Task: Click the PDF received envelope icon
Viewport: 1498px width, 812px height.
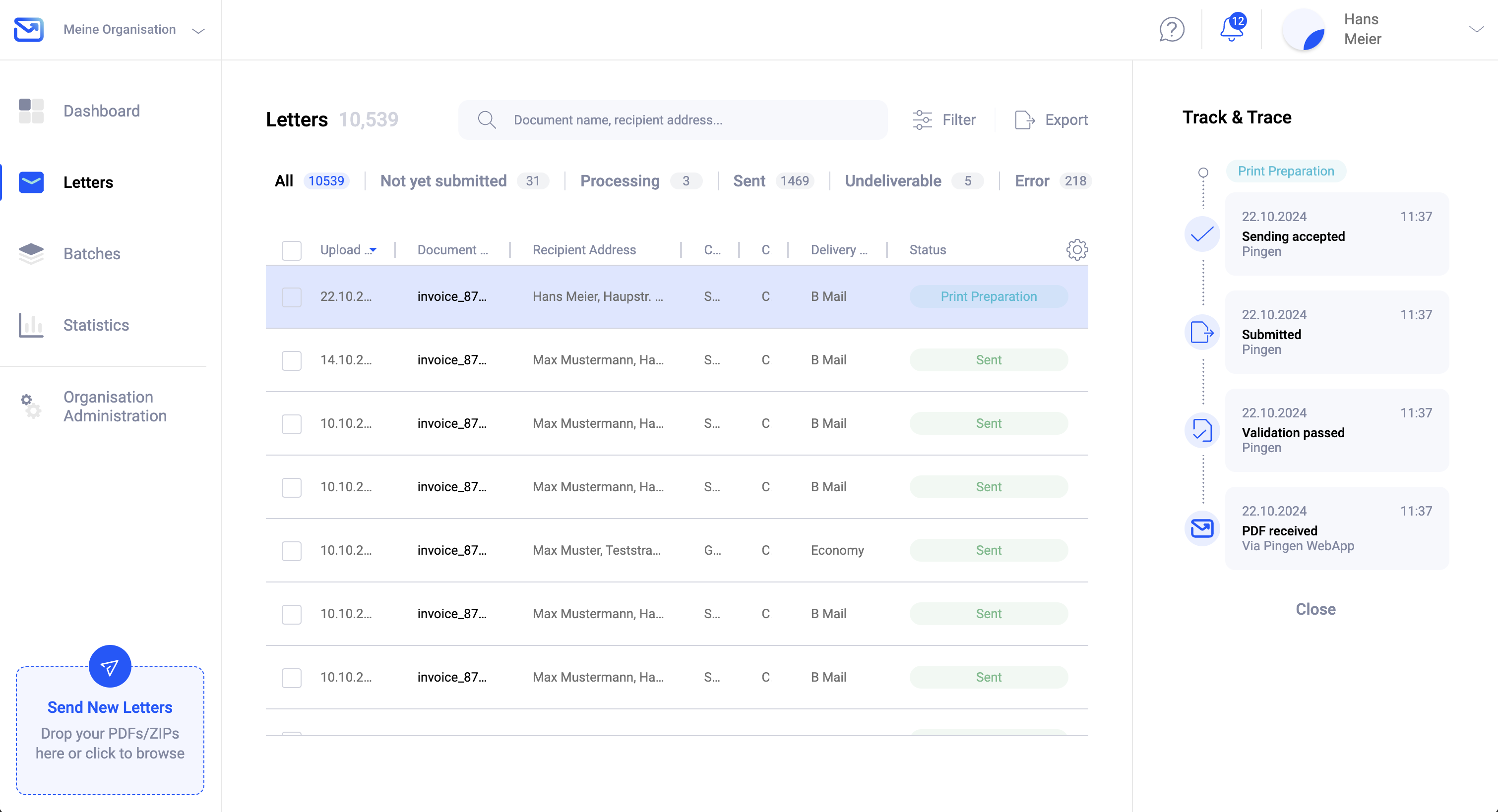Action: [1202, 528]
